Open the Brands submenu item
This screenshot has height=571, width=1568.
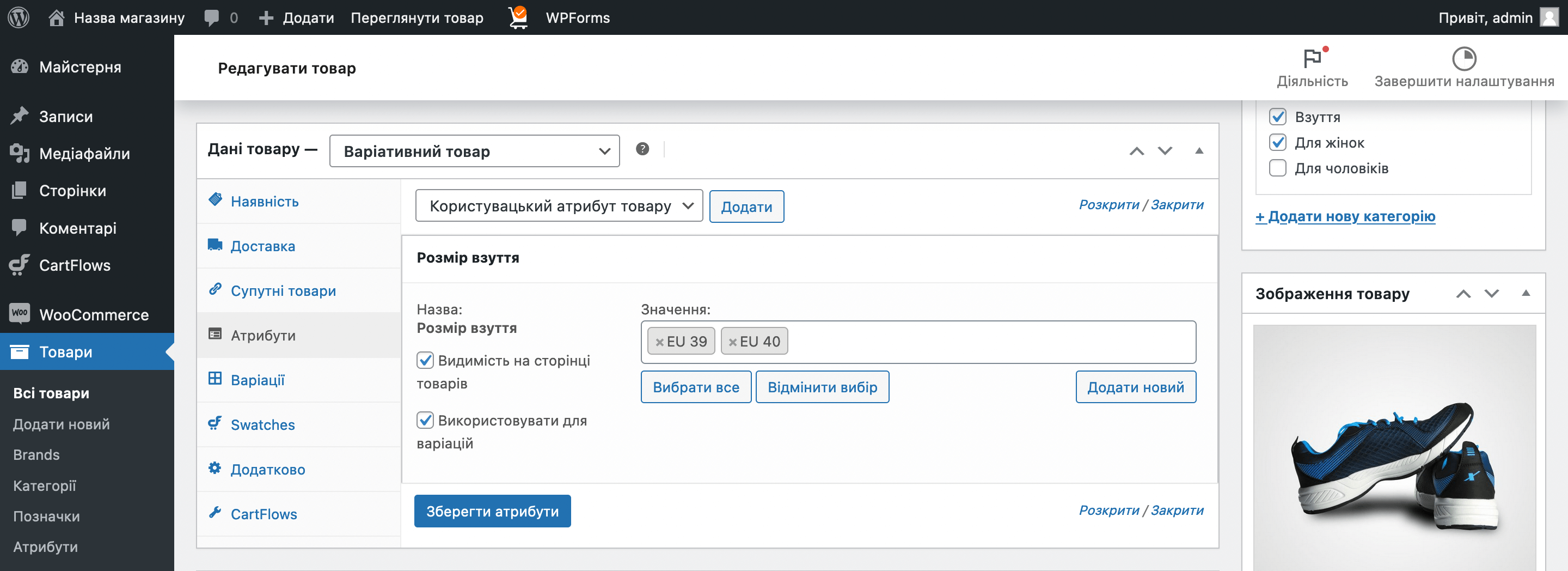tap(36, 454)
